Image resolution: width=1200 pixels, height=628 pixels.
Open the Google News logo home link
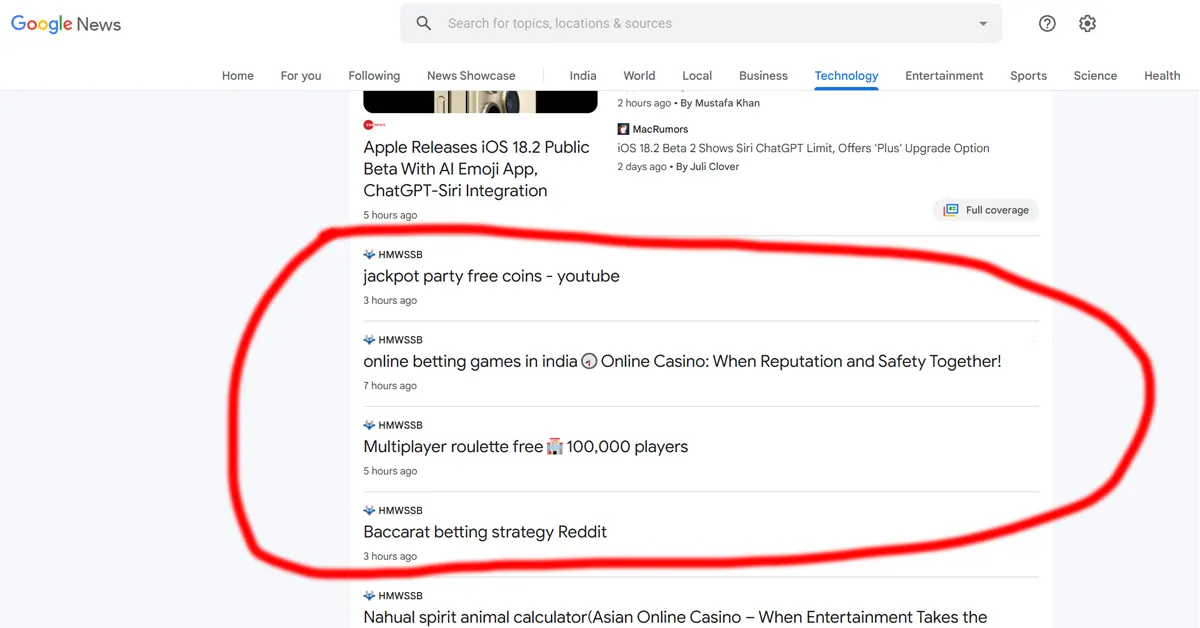(x=66, y=24)
